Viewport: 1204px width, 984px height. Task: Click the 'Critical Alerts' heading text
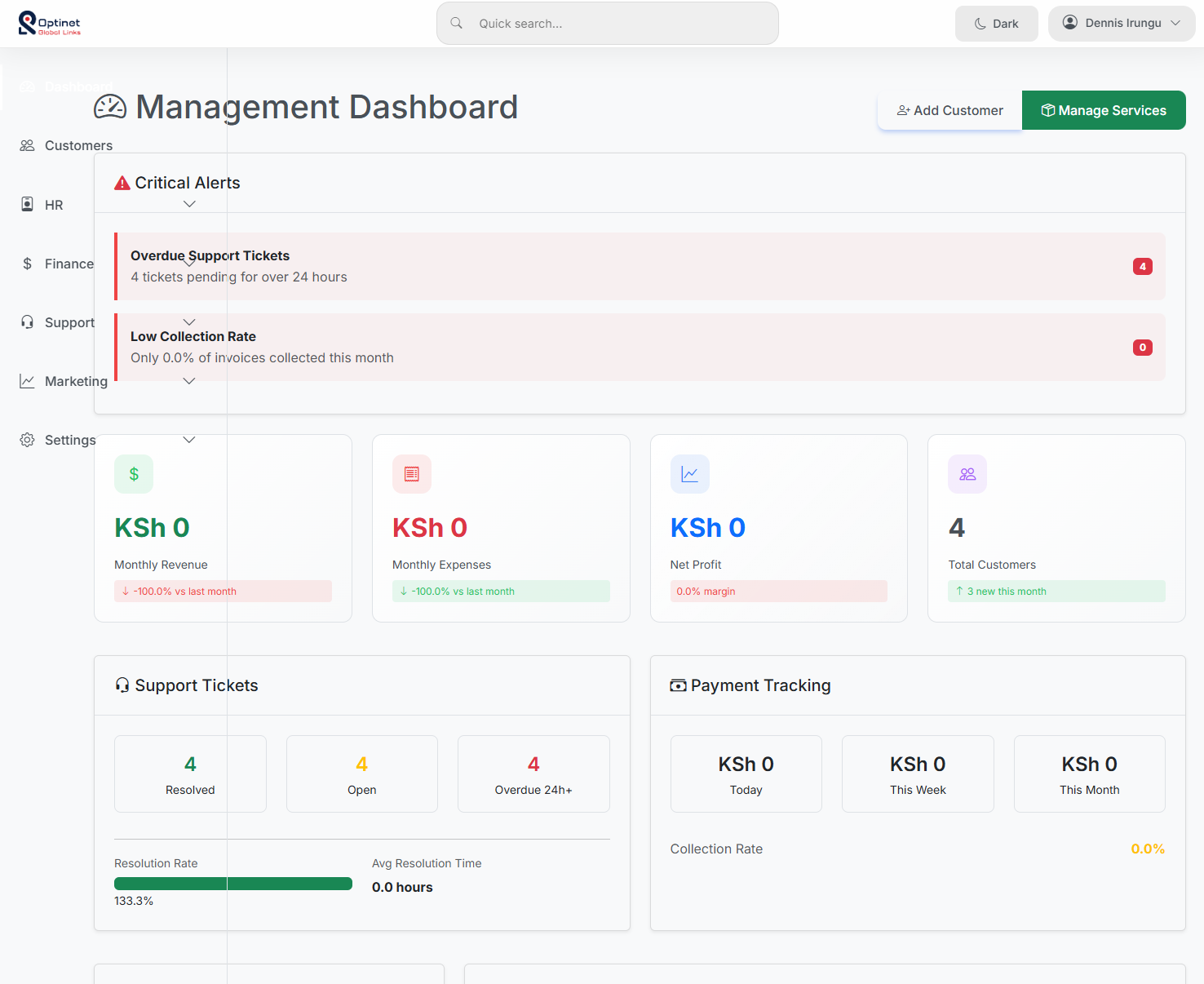pyautogui.click(x=188, y=183)
